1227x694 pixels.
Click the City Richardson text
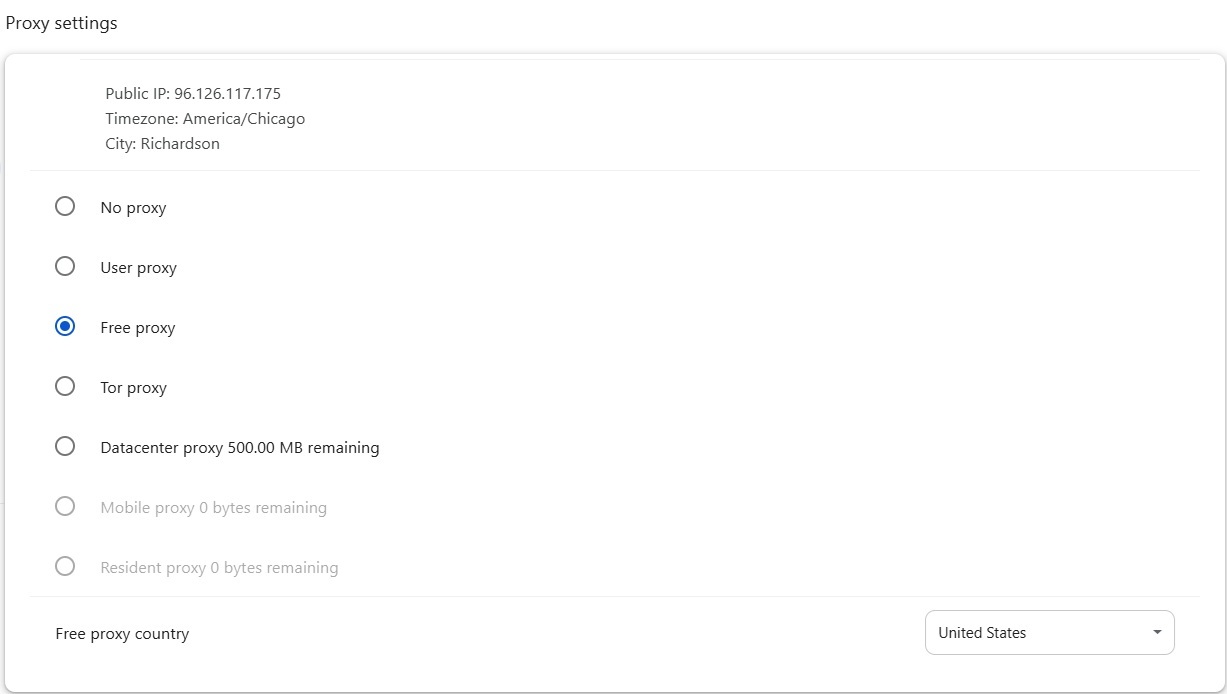[162, 144]
